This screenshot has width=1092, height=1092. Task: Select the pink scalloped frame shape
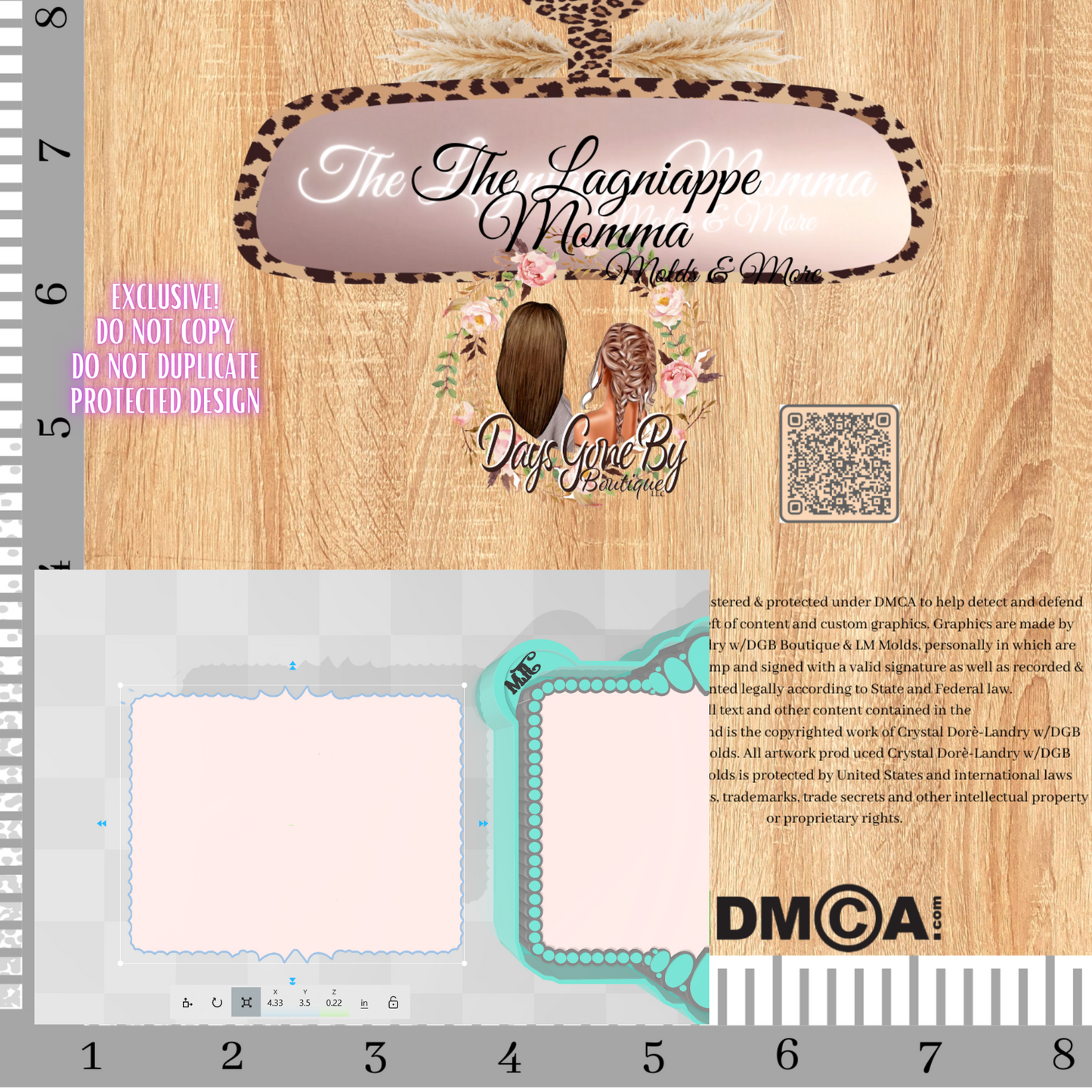point(295,824)
